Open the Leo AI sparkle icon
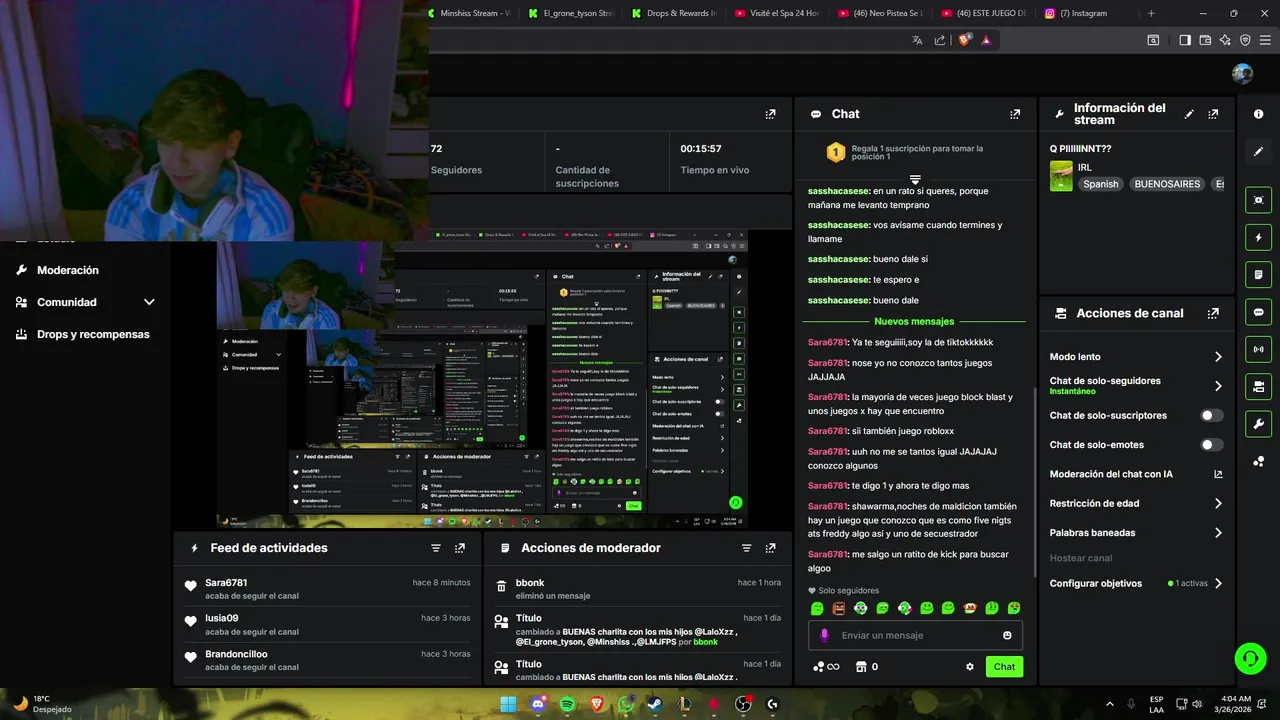This screenshot has width=1280, height=720. (1225, 40)
